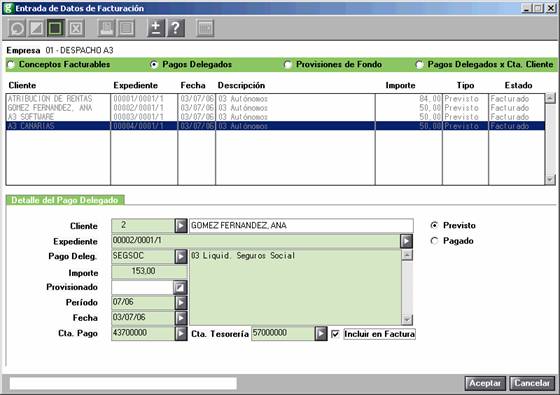
Task: Click the Importe field 153,00
Action: [149, 271]
